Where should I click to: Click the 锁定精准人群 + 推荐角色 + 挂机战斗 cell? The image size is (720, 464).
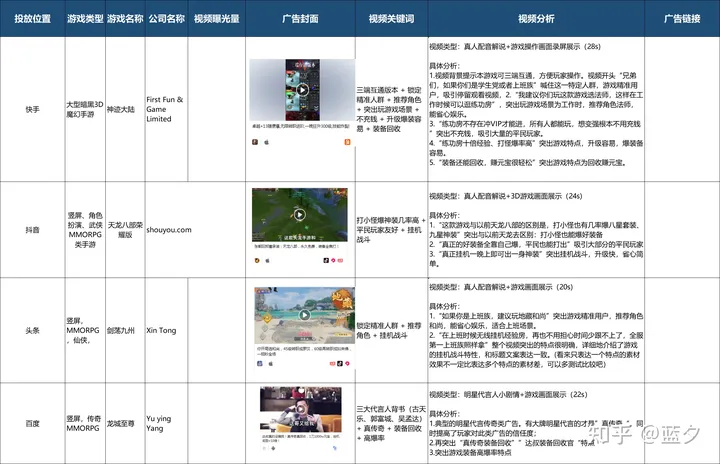[391, 330]
